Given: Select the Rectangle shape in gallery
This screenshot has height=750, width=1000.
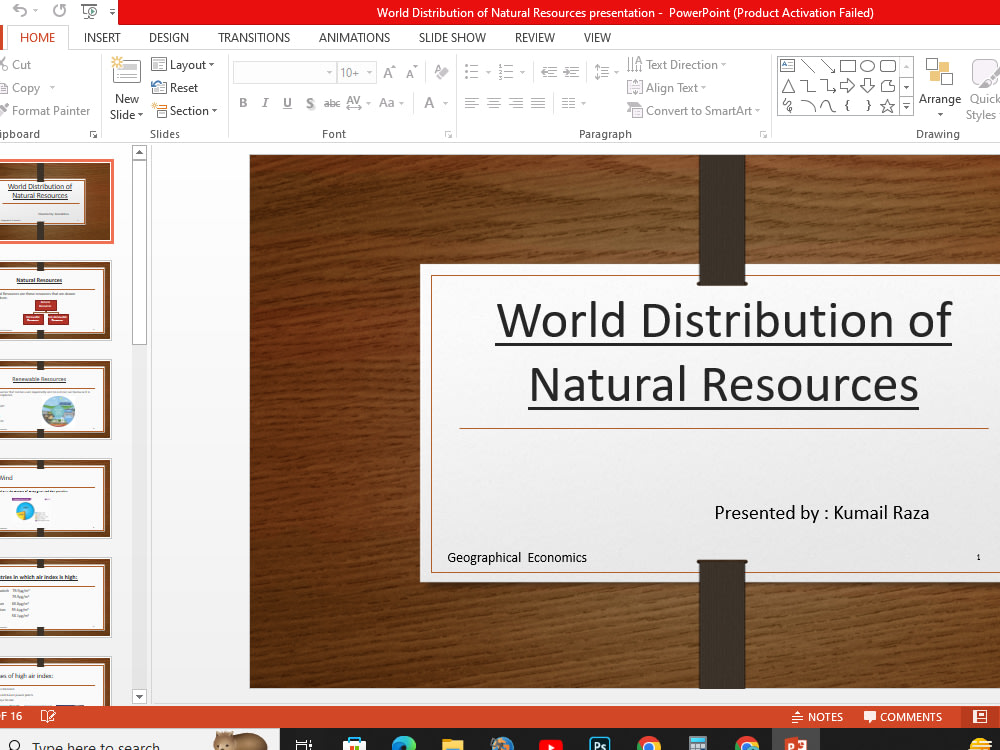Looking at the screenshot, I should (848, 66).
